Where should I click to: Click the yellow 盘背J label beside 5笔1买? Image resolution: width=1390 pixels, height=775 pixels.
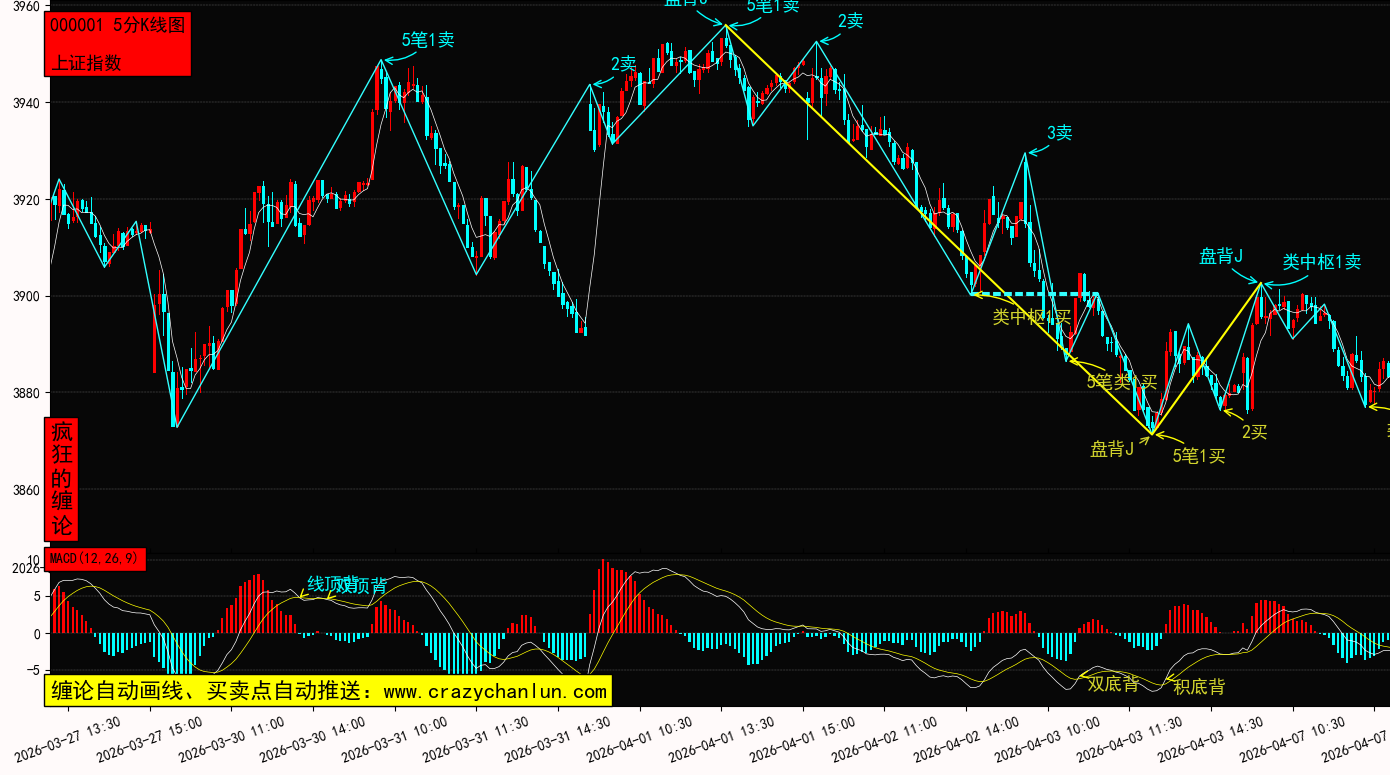[x=1111, y=449]
